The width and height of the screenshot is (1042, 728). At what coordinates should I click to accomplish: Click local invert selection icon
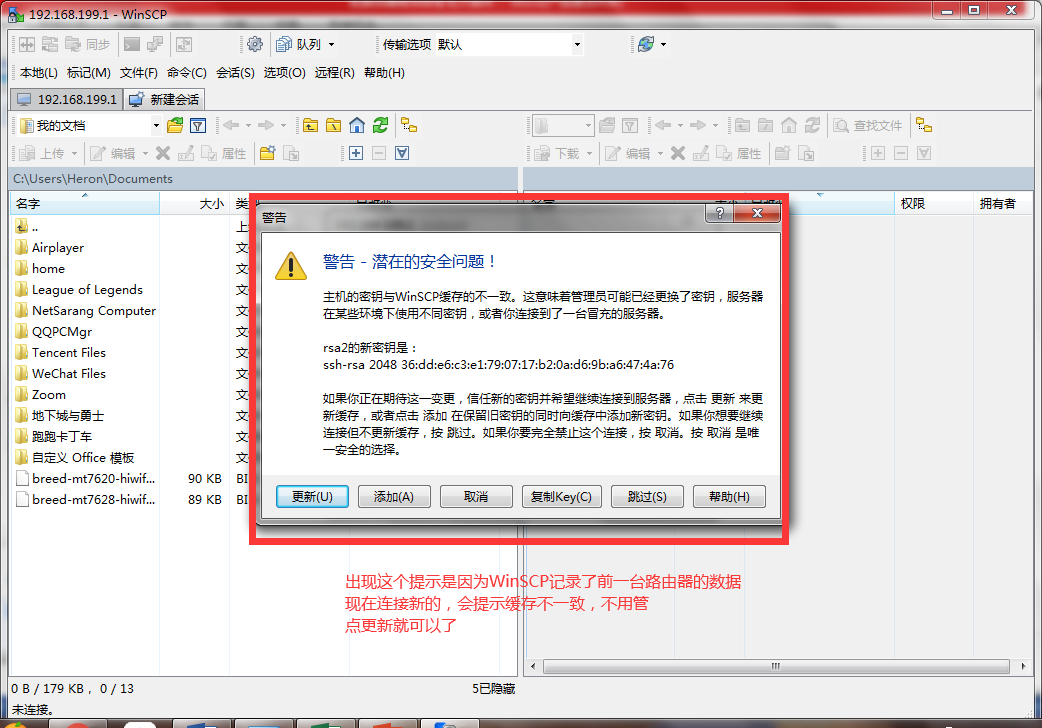401,154
